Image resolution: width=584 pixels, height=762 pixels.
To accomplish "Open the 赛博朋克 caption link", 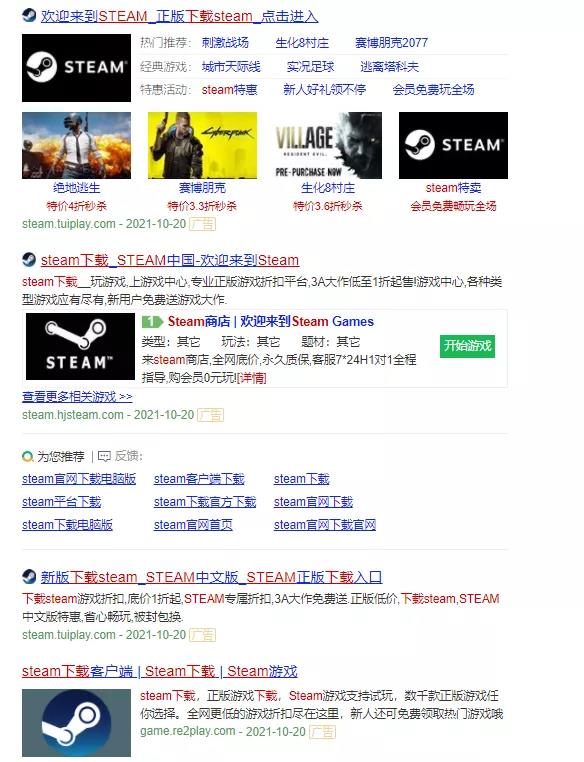I will click(203, 188).
